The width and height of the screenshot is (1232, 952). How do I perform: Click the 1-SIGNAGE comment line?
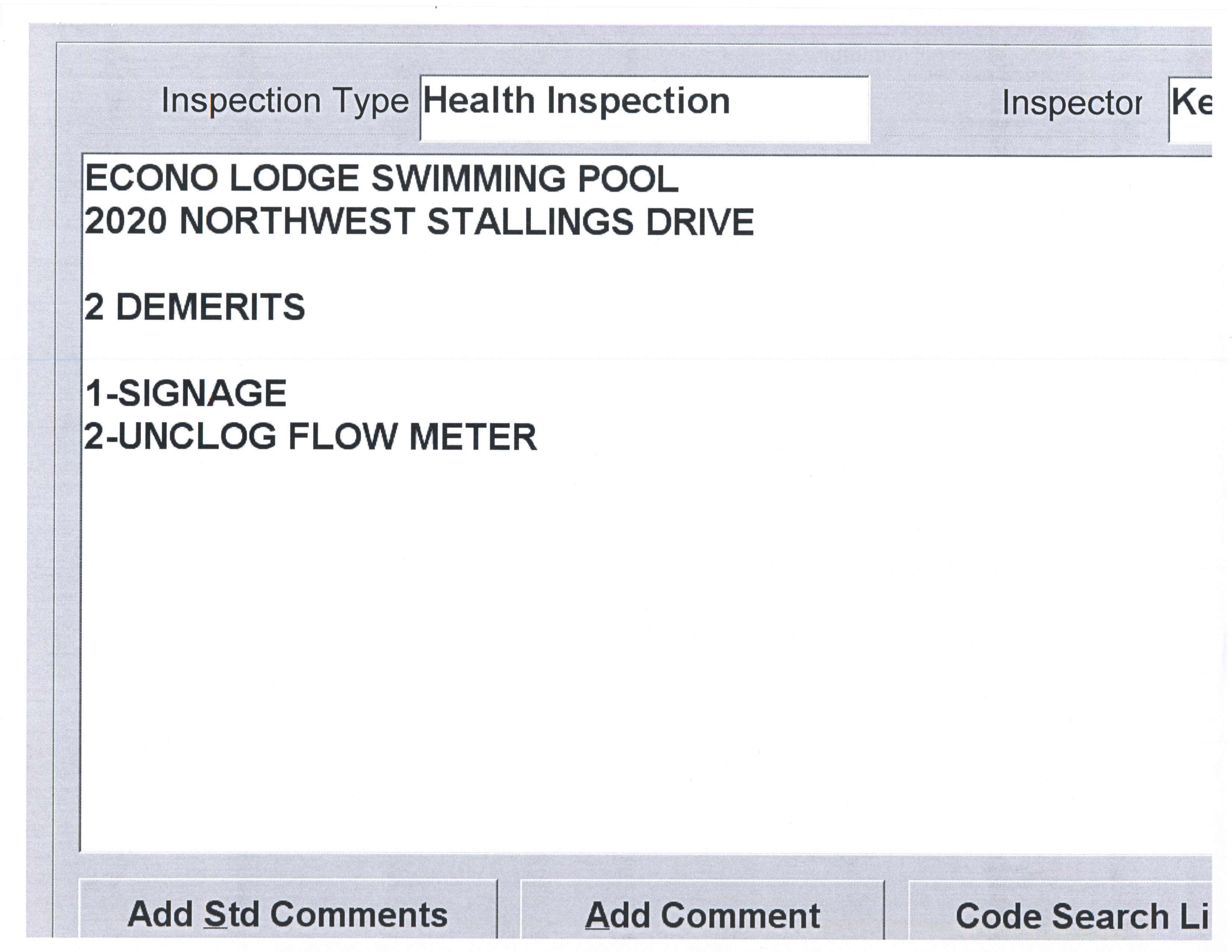[186, 393]
